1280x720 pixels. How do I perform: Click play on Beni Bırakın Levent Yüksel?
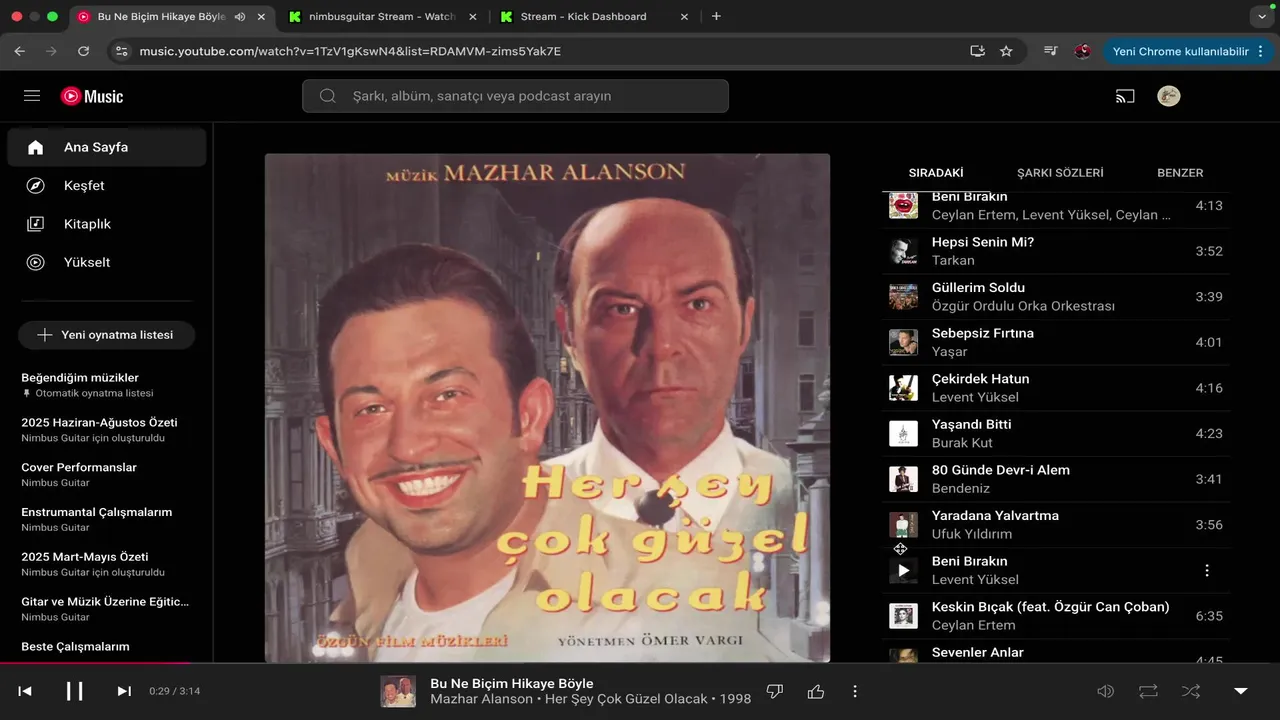pos(903,571)
